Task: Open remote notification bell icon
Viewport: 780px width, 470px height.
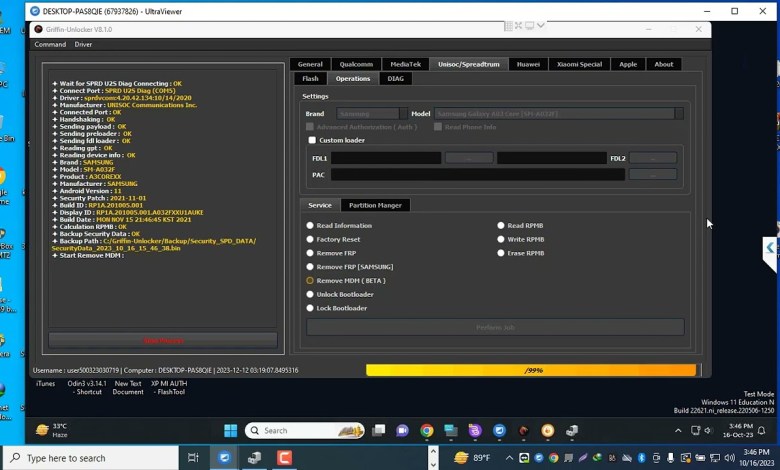Action: (x=761, y=431)
